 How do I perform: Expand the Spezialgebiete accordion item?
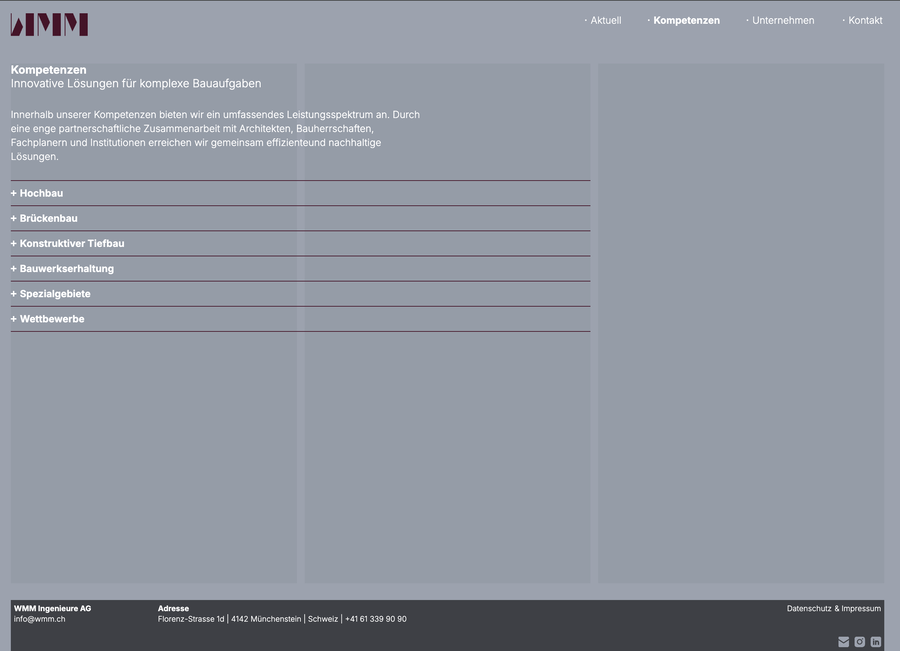pyautogui.click(x=55, y=294)
